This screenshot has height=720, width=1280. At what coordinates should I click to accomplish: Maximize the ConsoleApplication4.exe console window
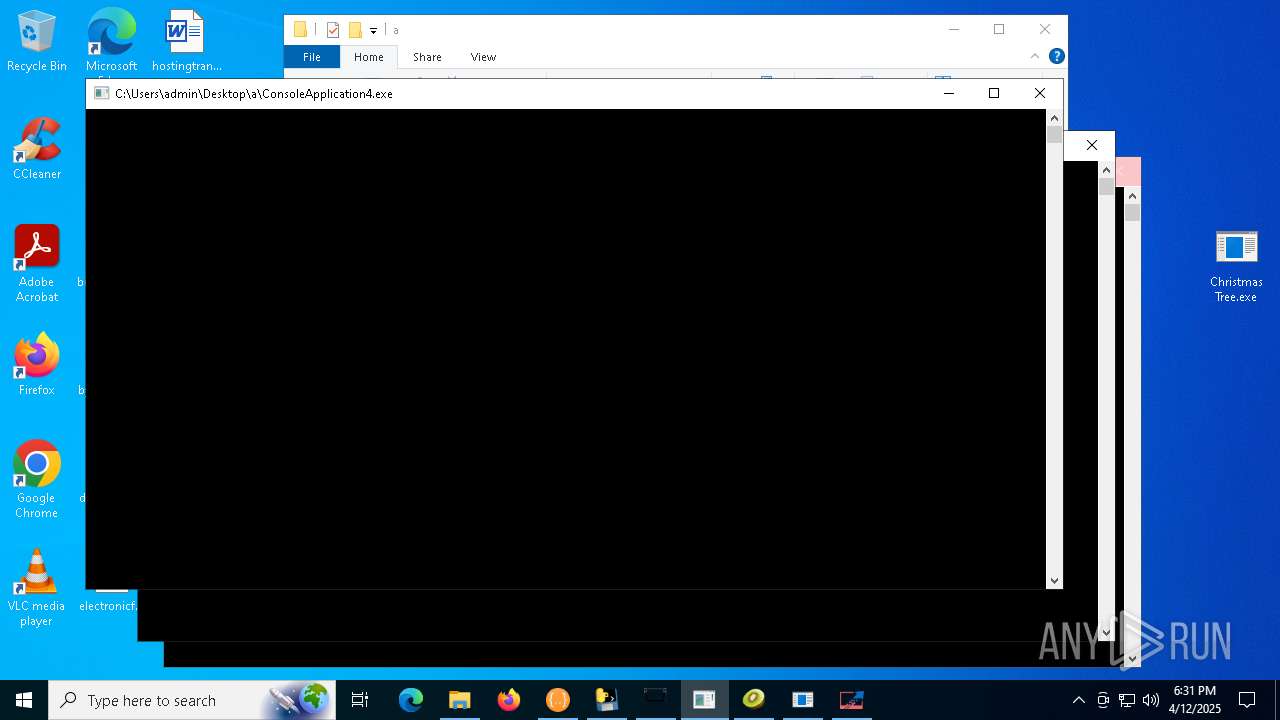tap(994, 93)
